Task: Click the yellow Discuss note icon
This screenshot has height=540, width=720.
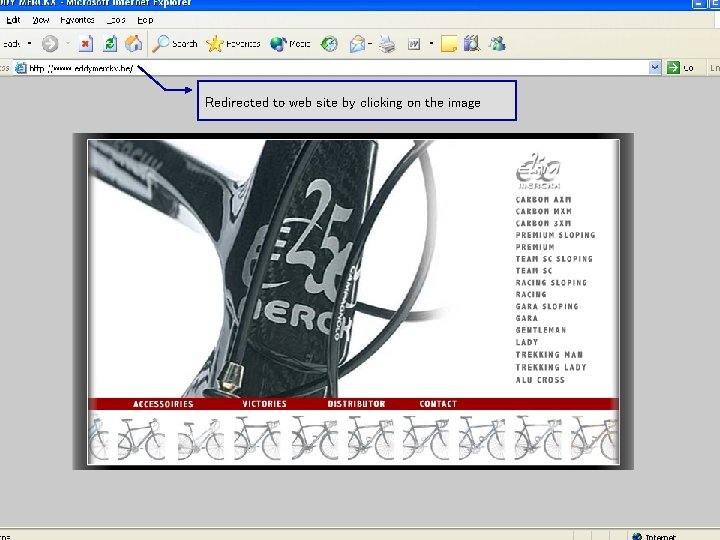Action: point(449,44)
